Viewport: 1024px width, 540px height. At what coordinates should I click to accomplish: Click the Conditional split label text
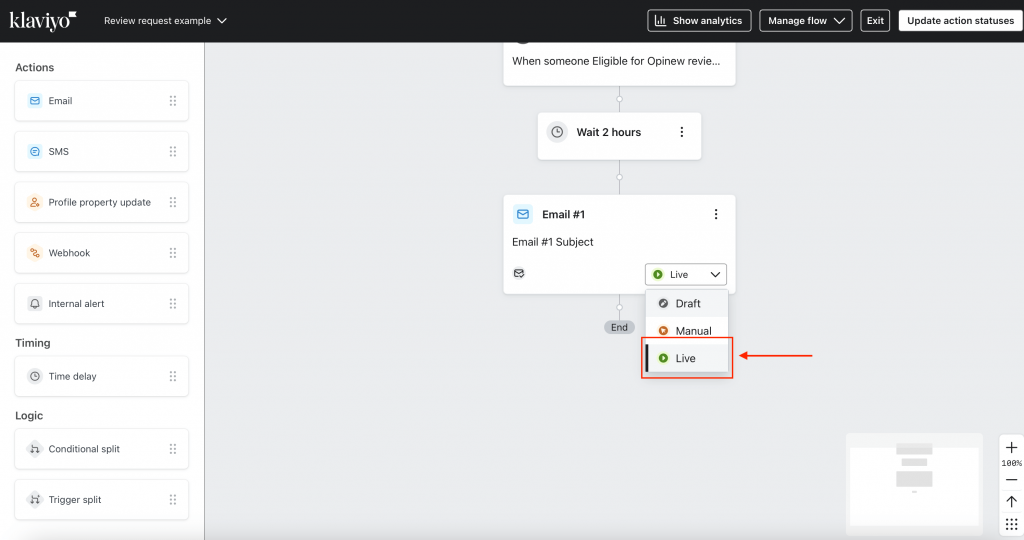(x=84, y=449)
